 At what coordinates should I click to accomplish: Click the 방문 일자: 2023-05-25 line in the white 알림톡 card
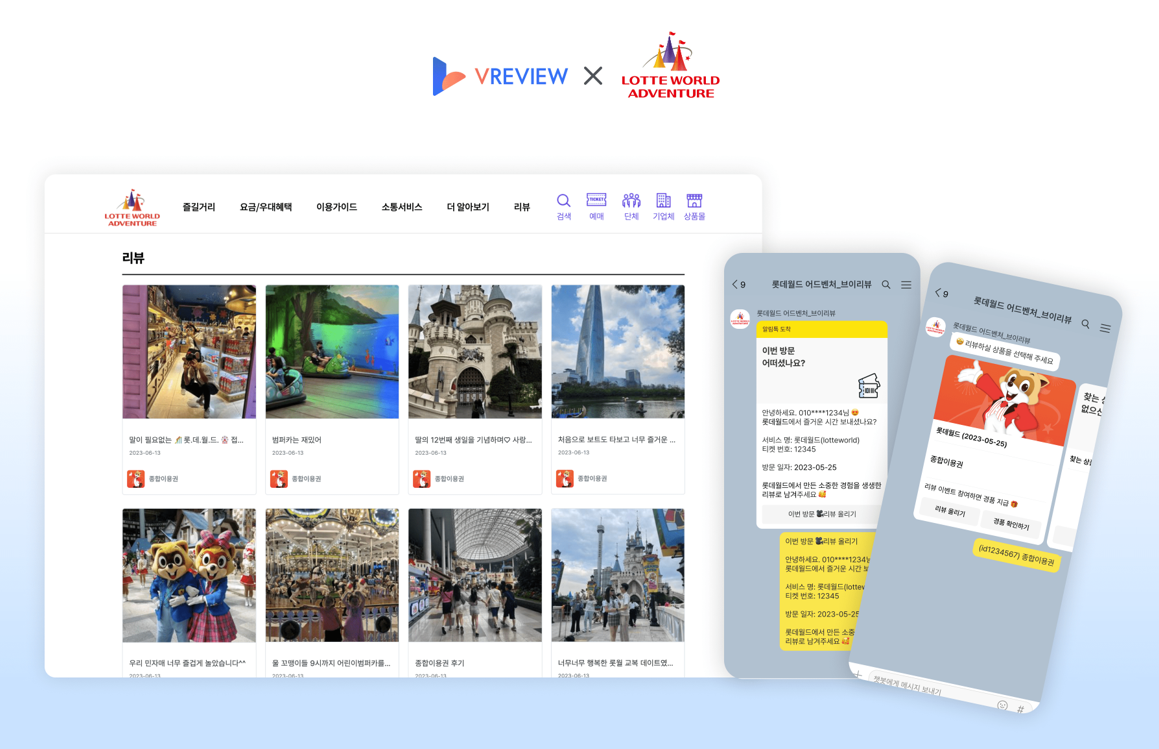[x=799, y=467]
